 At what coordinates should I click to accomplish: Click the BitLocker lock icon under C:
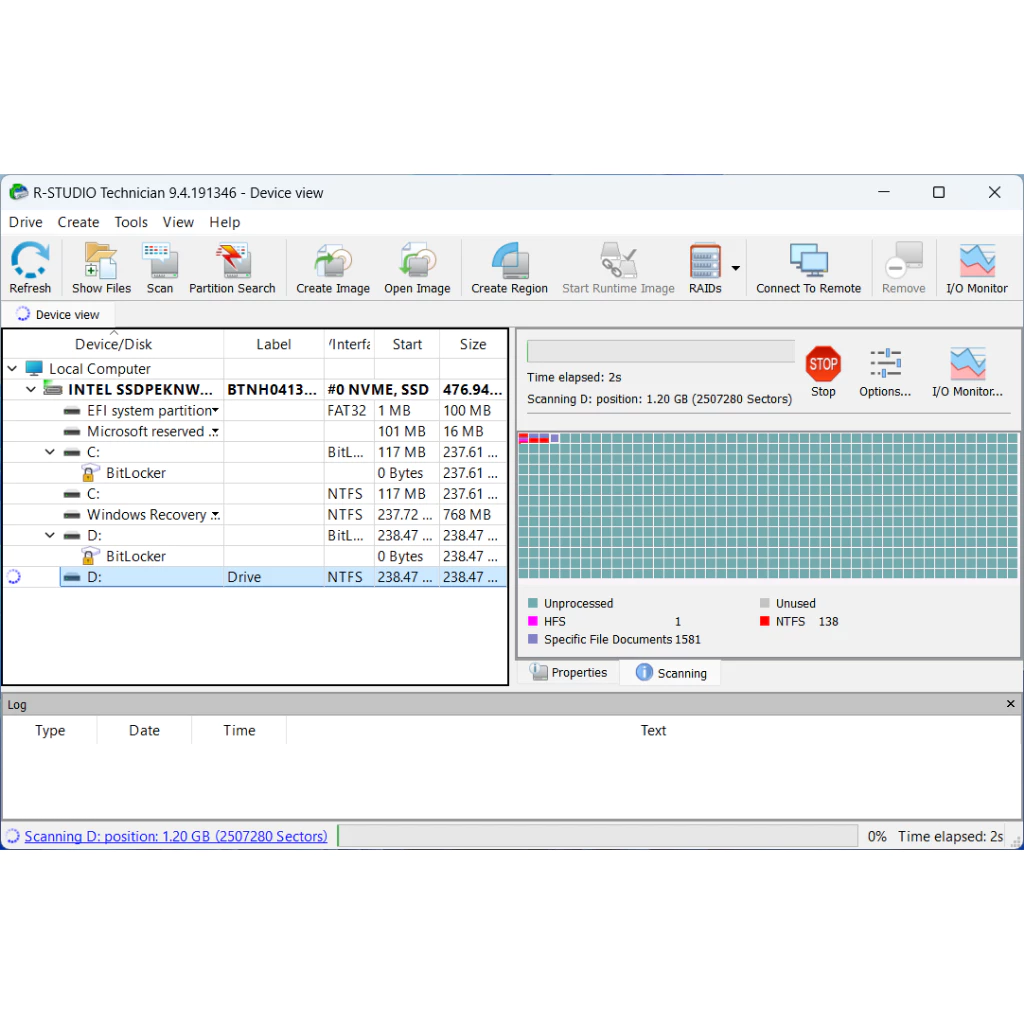[90, 472]
